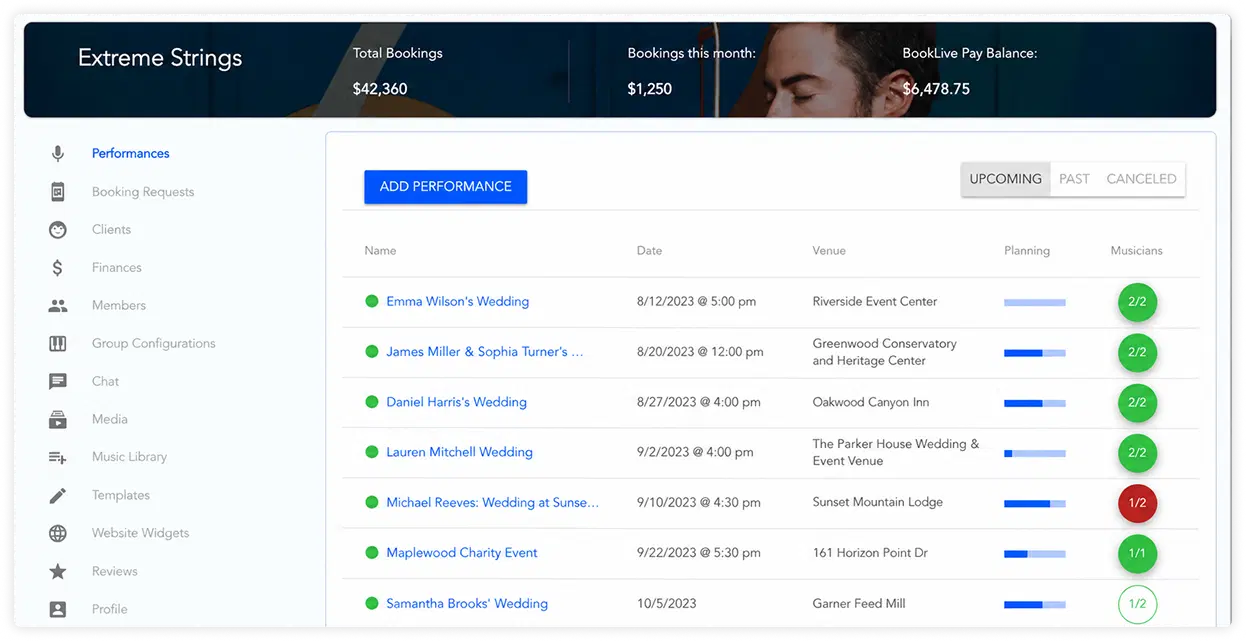The width and height of the screenshot is (1246, 641).
Task: Click the Performances microphone icon
Action: click(x=58, y=154)
